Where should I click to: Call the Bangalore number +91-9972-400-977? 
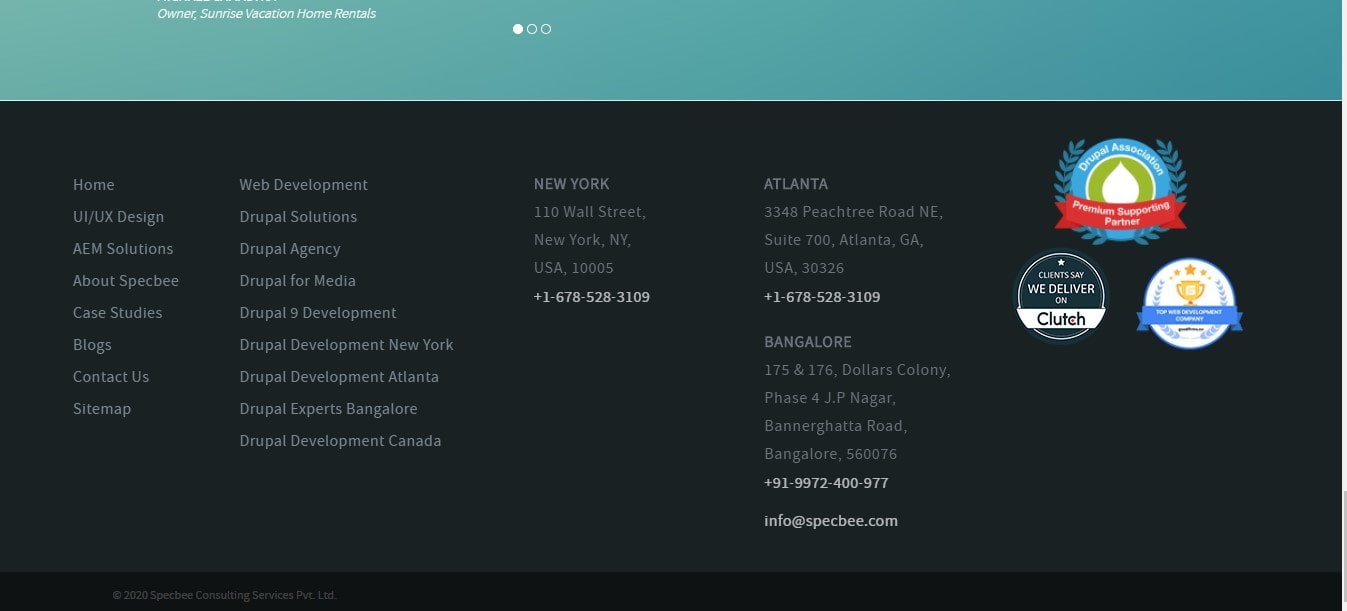click(x=826, y=483)
